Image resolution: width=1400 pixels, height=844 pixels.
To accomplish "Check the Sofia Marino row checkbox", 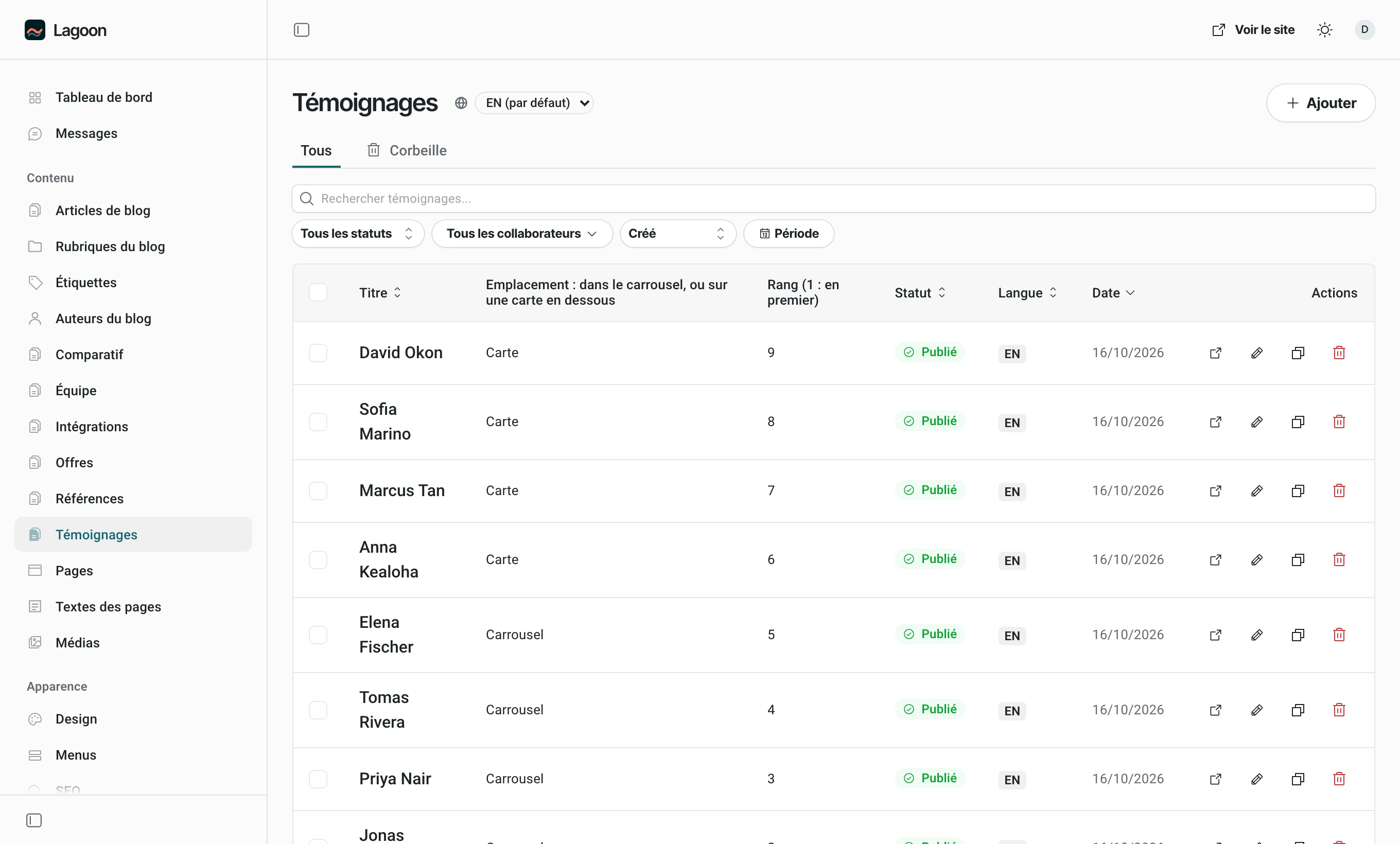I will pyautogui.click(x=318, y=421).
